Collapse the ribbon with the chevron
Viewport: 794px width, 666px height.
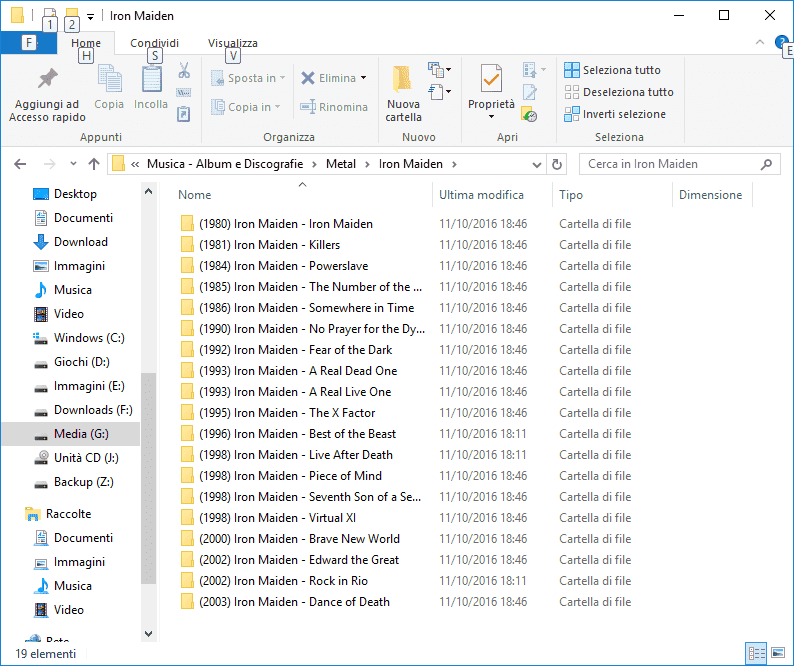click(x=760, y=43)
